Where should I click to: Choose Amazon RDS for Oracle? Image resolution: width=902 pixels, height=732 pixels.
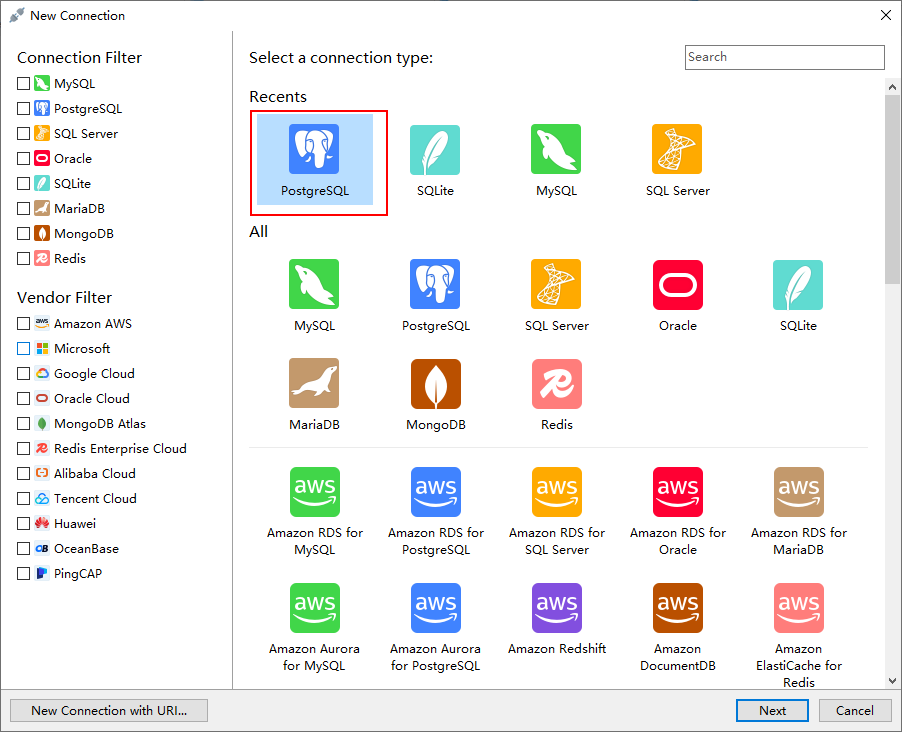point(678,512)
